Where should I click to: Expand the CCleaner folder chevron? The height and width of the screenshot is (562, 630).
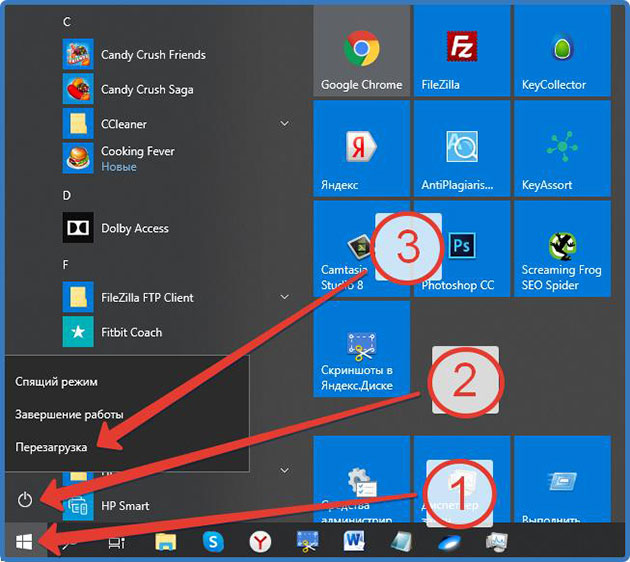tap(284, 123)
